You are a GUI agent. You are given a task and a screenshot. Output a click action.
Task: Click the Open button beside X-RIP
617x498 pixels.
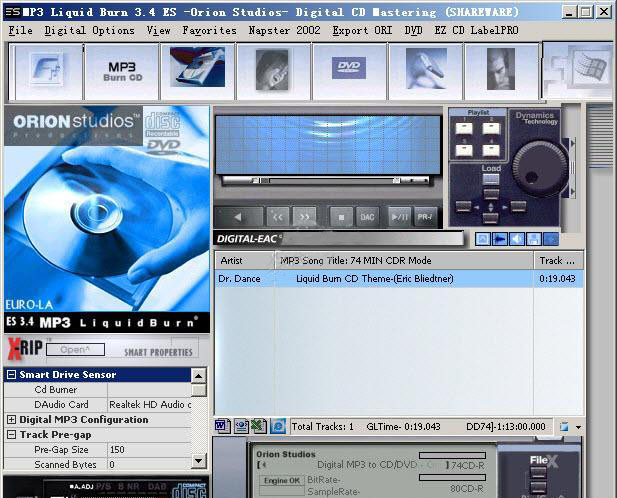click(75, 350)
